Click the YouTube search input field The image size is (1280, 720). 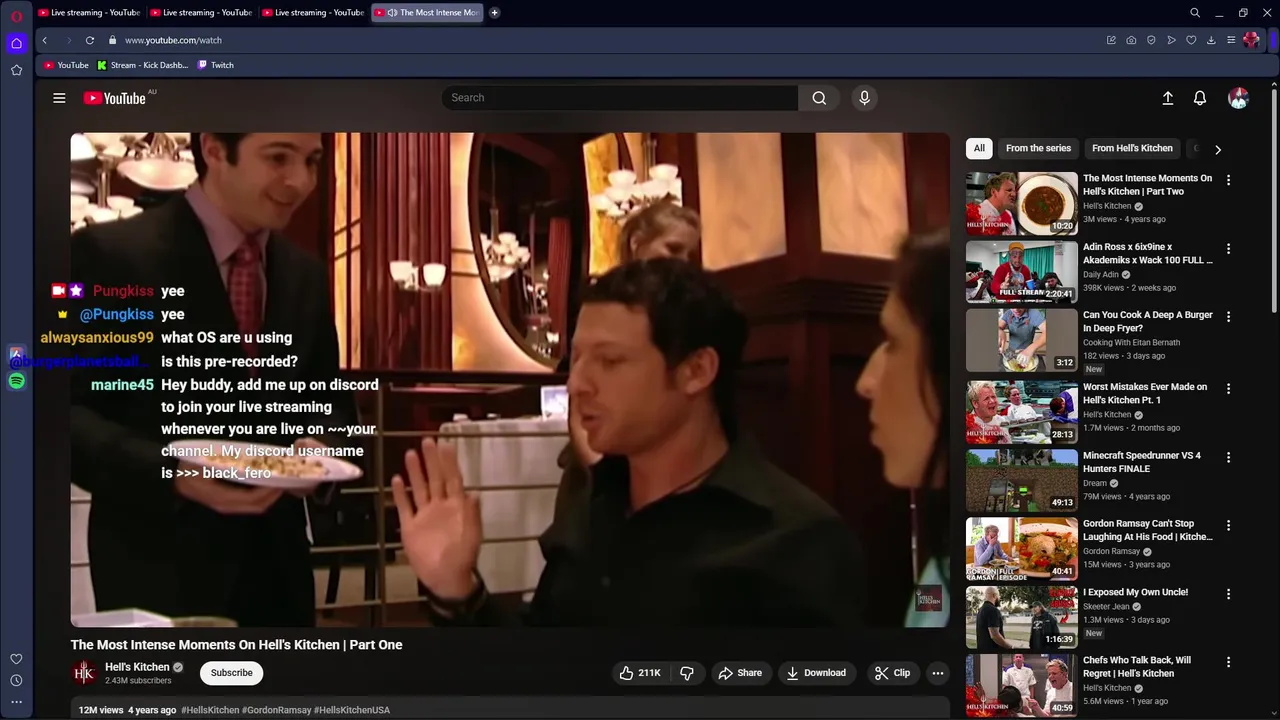tap(620, 98)
